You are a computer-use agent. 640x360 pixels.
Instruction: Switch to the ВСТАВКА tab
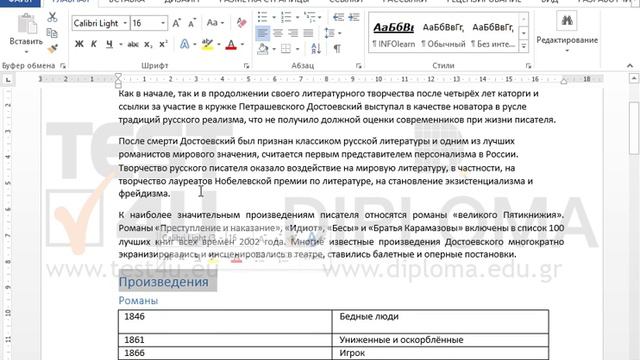tap(127, 1)
